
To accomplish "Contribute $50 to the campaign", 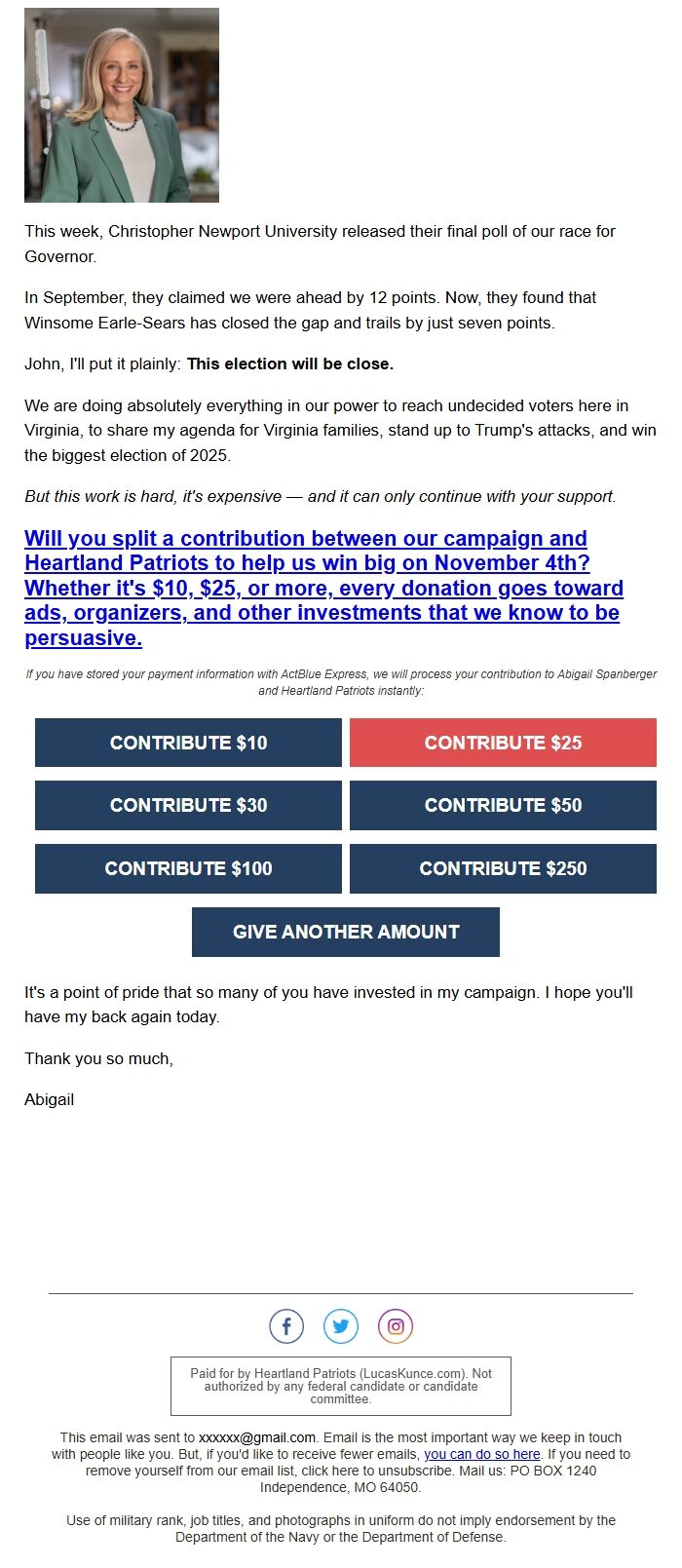I will coord(502,805).
